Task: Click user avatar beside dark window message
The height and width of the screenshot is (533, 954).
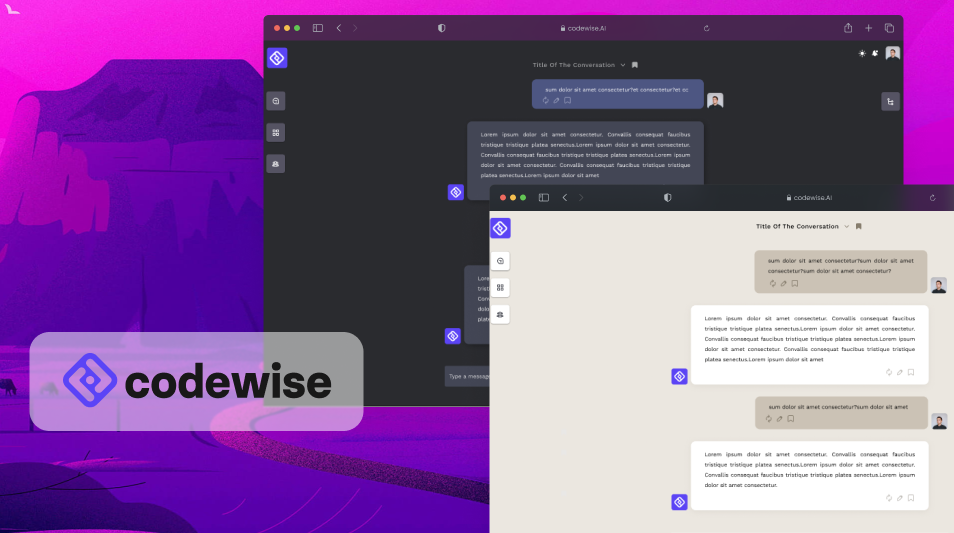Action: point(715,100)
